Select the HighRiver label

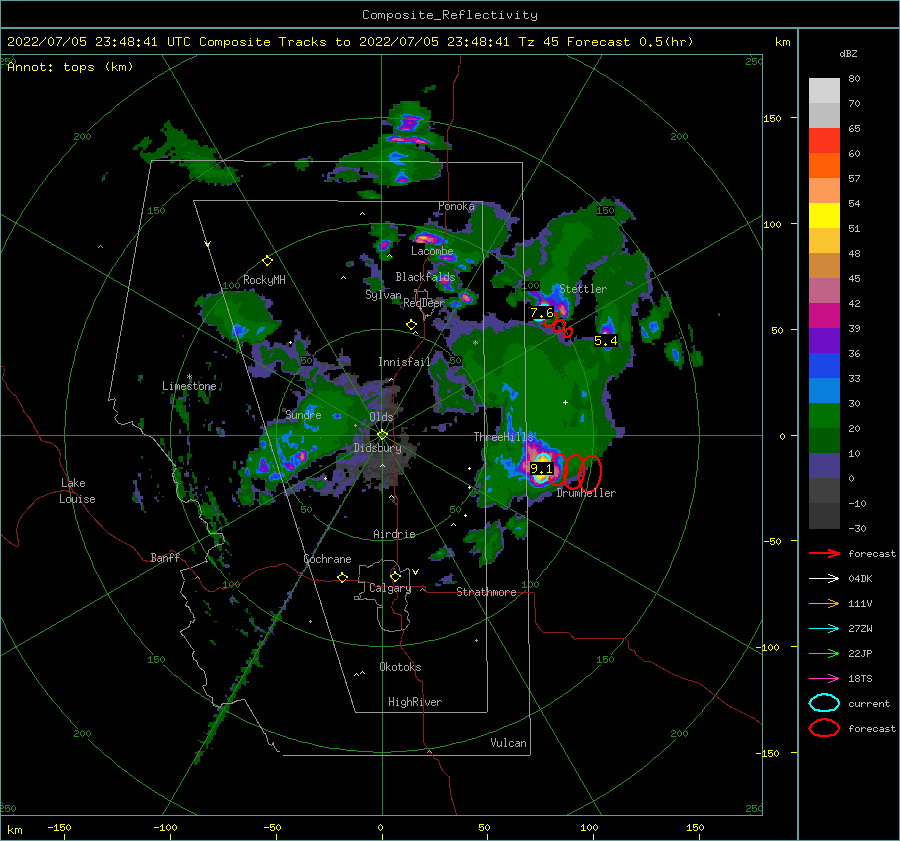(414, 702)
